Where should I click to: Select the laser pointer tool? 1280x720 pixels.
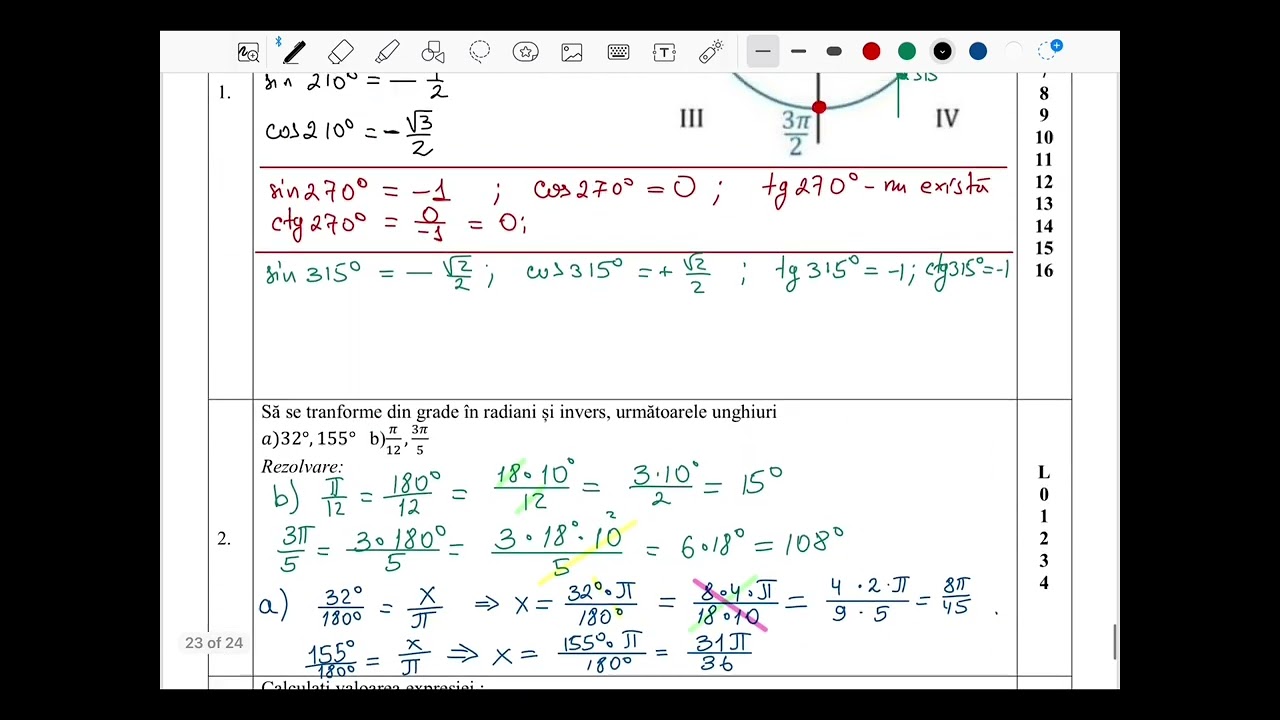711,52
